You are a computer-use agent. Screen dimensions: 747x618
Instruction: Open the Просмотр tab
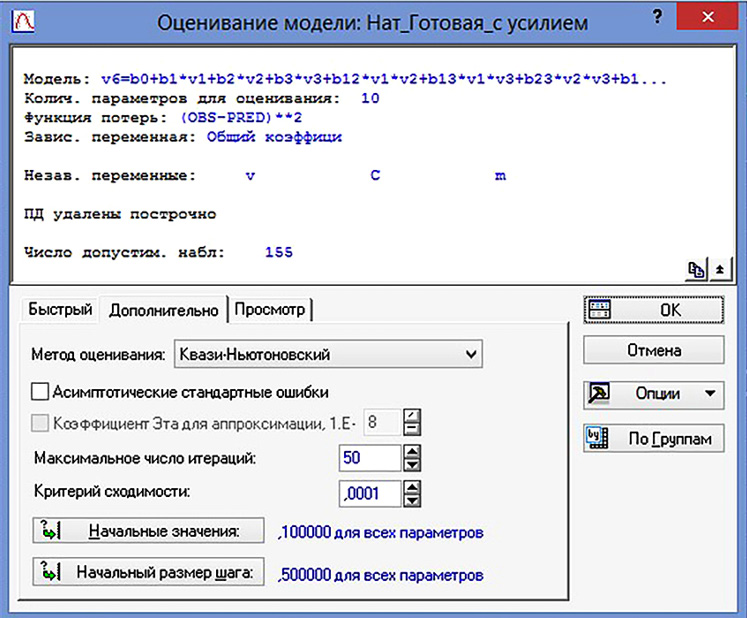click(x=270, y=309)
